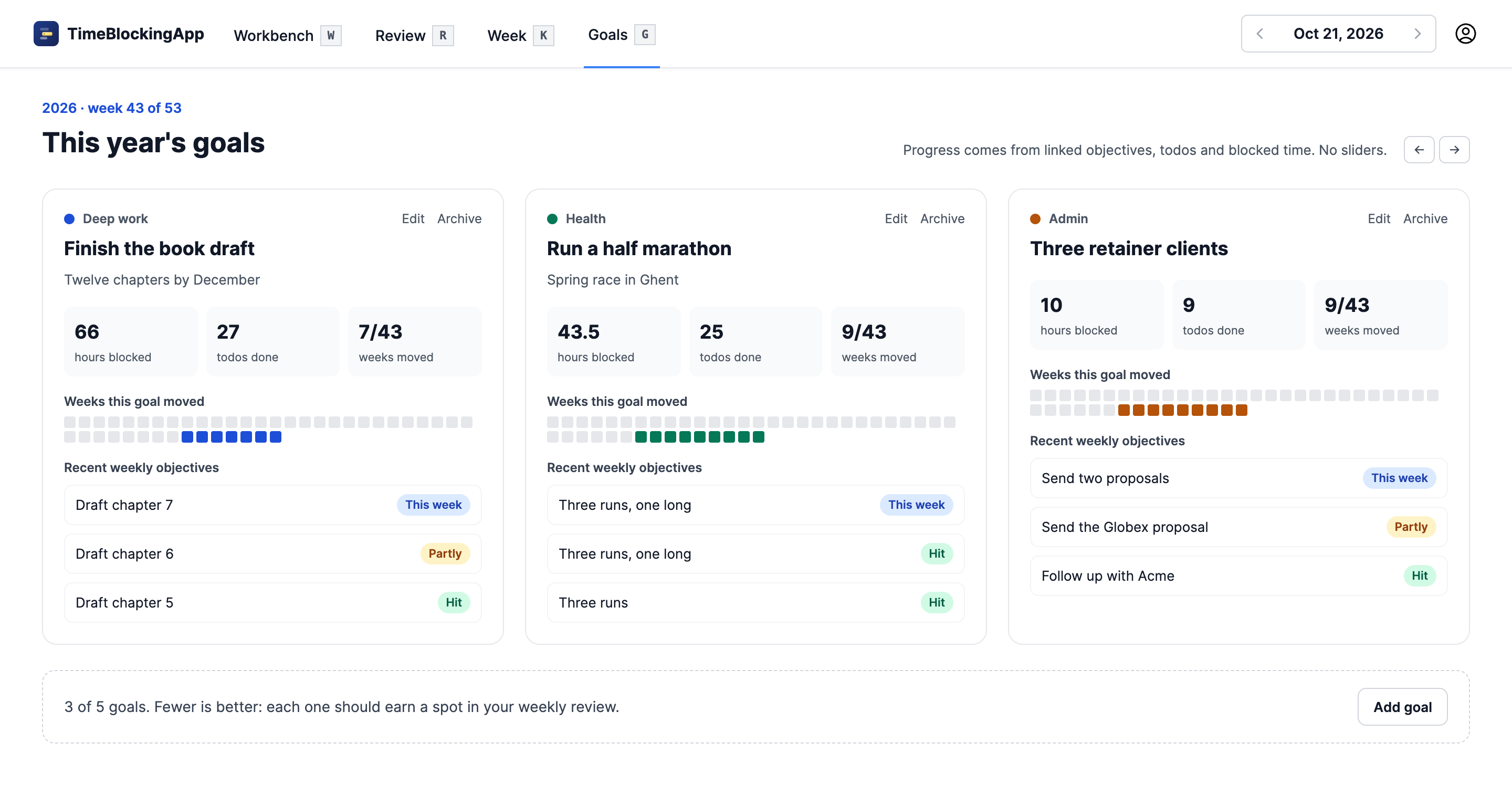Click the 66 hours blocked stat tile
Image resolution: width=1512 pixels, height=795 pixels.
[130, 341]
